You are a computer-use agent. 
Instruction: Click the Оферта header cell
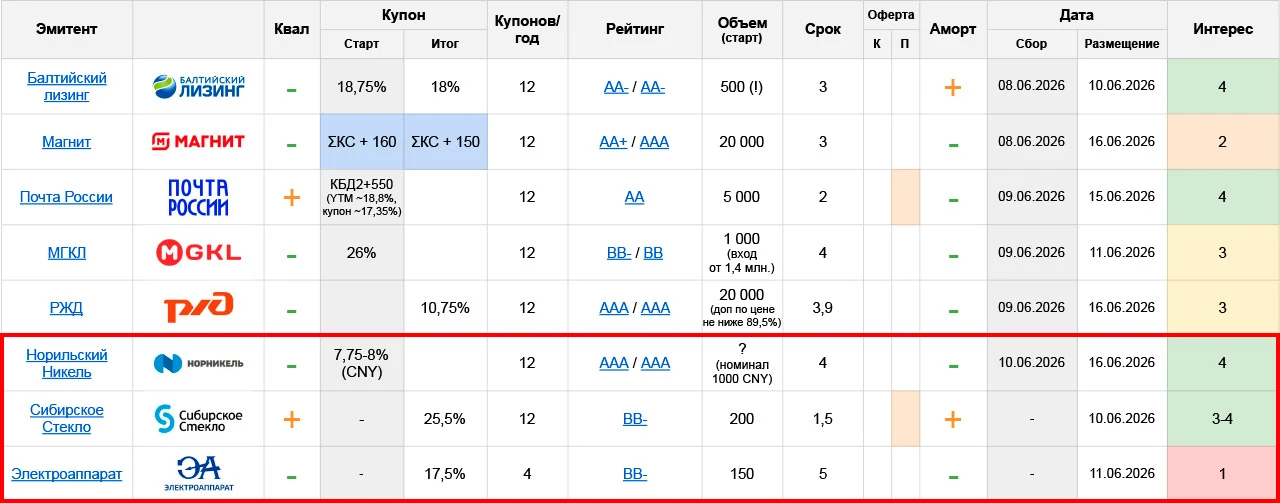891,15
